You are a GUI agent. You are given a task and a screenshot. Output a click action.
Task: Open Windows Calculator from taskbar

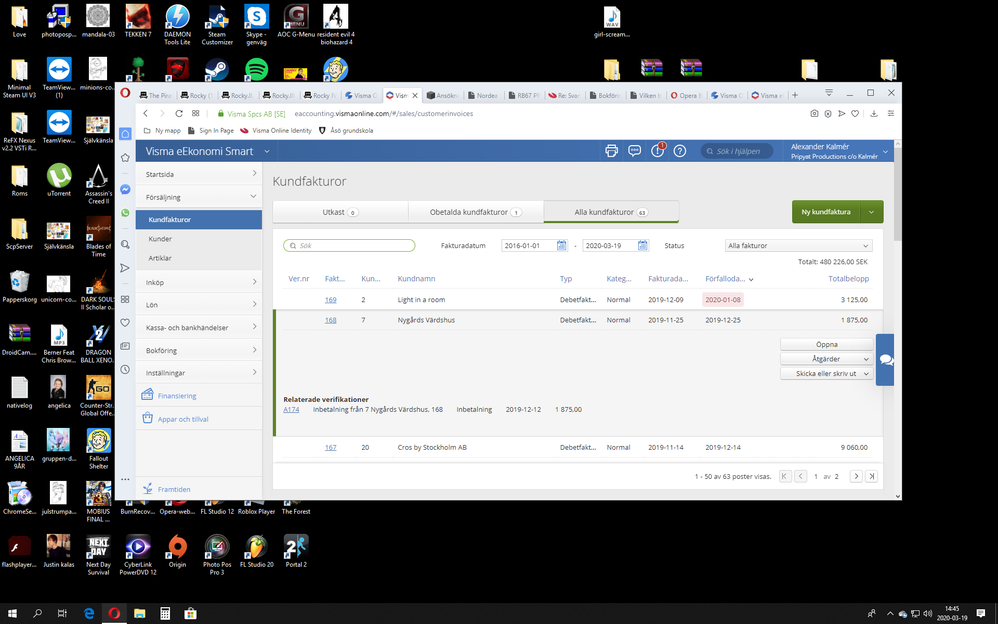[165, 613]
